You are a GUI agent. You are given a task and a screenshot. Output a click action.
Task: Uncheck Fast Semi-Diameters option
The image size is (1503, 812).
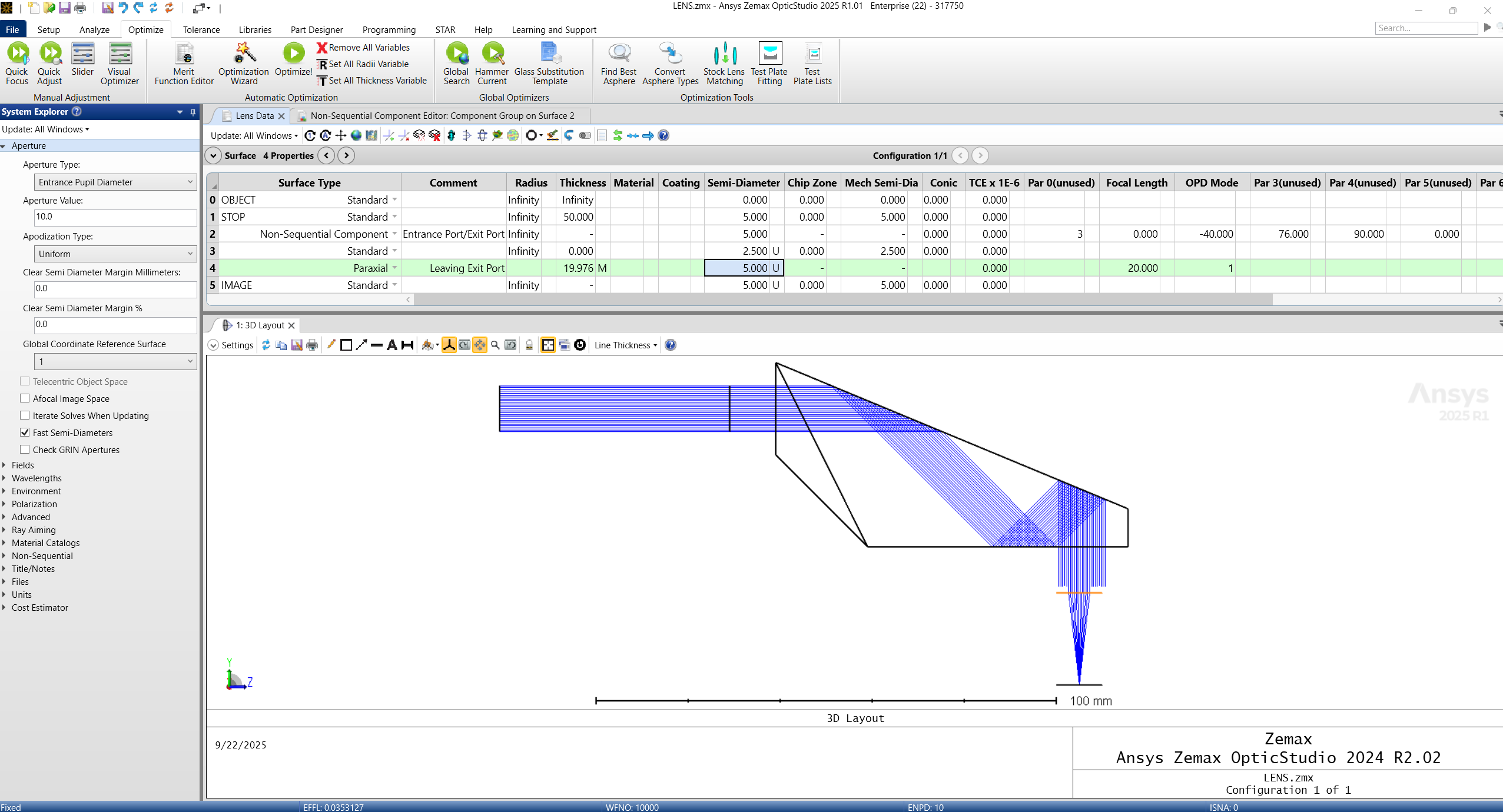coord(25,432)
